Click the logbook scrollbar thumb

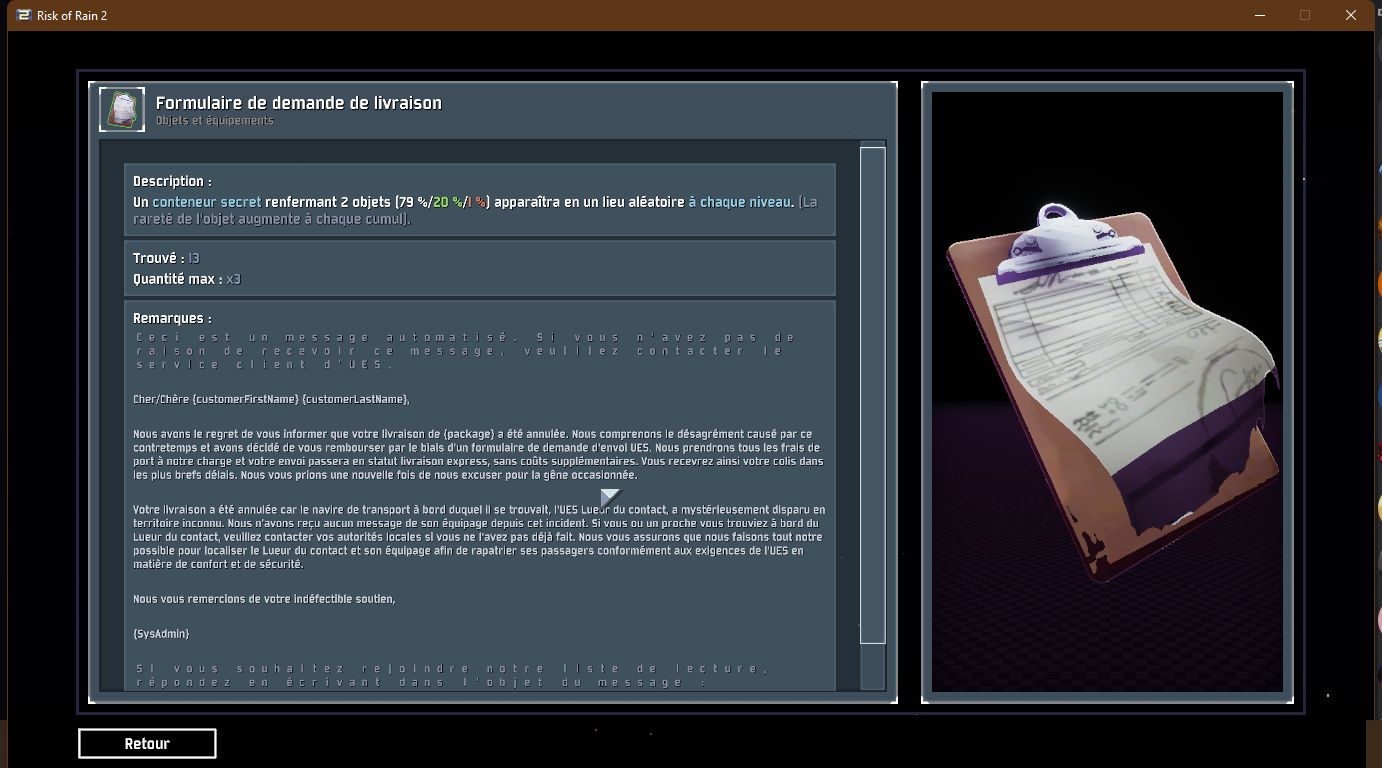(872, 394)
